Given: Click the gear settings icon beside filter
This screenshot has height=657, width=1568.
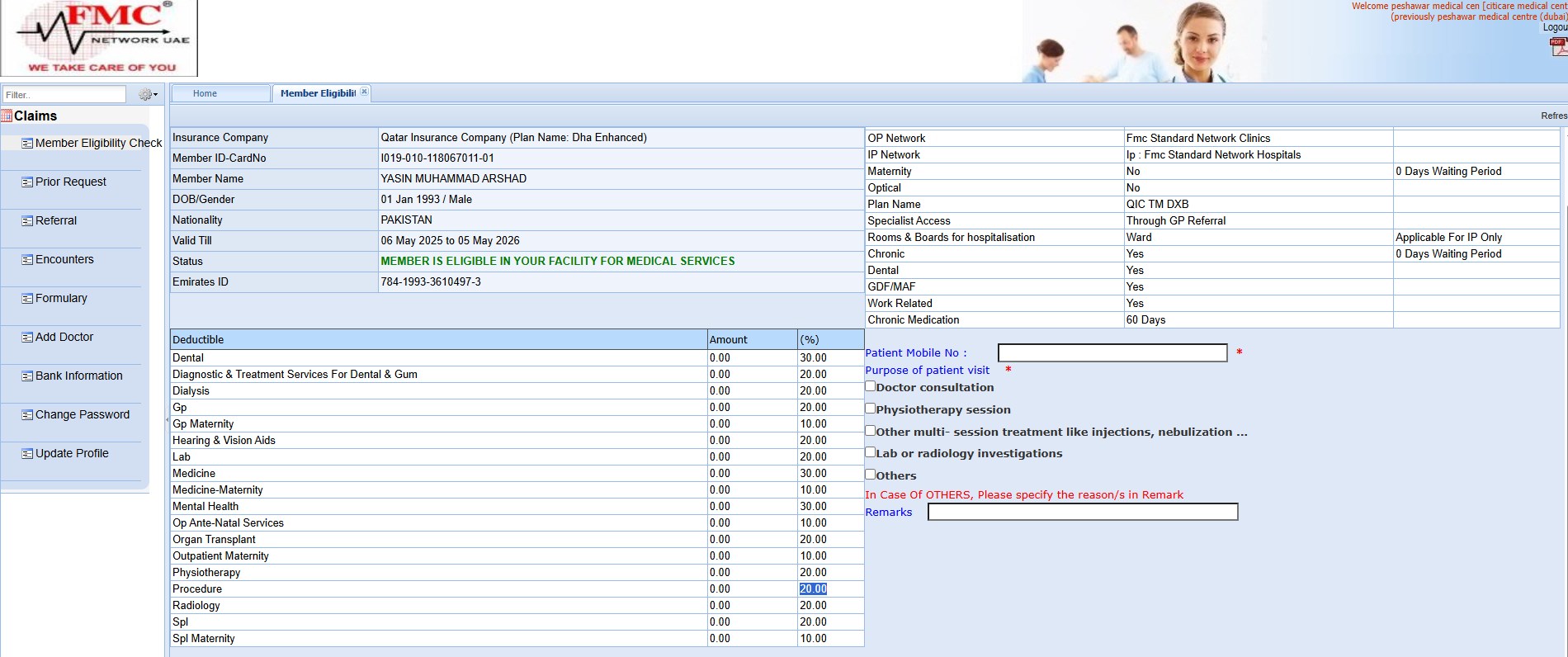Looking at the screenshot, I should click(145, 95).
